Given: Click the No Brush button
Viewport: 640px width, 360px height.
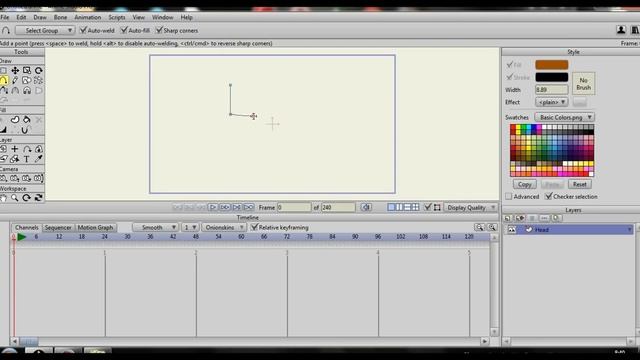Looking at the screenshot, I should click(x=583, y=84).
